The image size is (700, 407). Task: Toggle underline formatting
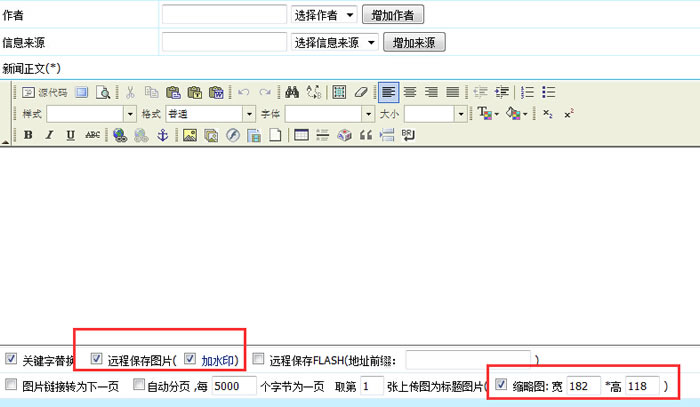coord(71,135)
